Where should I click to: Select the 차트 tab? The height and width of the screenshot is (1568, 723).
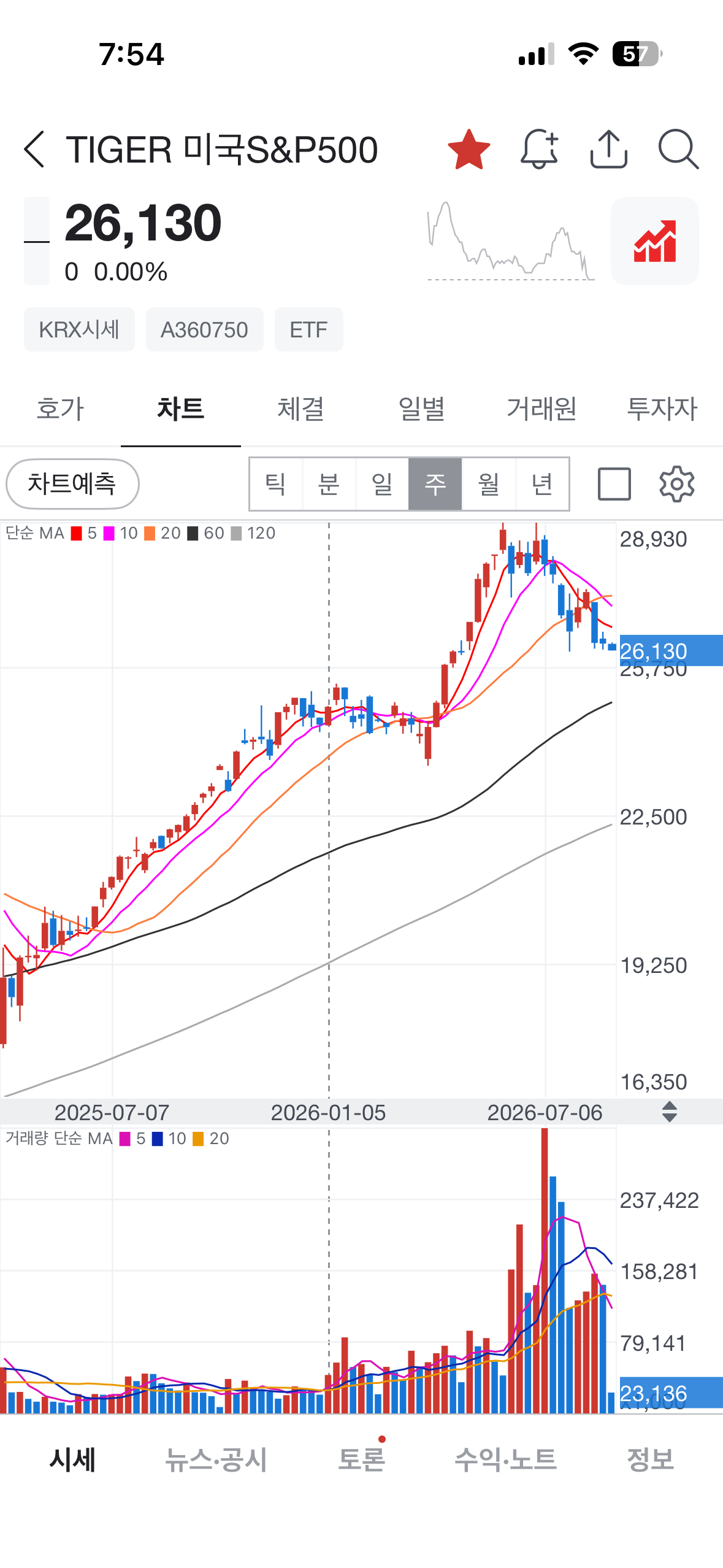tap(180, 409)
